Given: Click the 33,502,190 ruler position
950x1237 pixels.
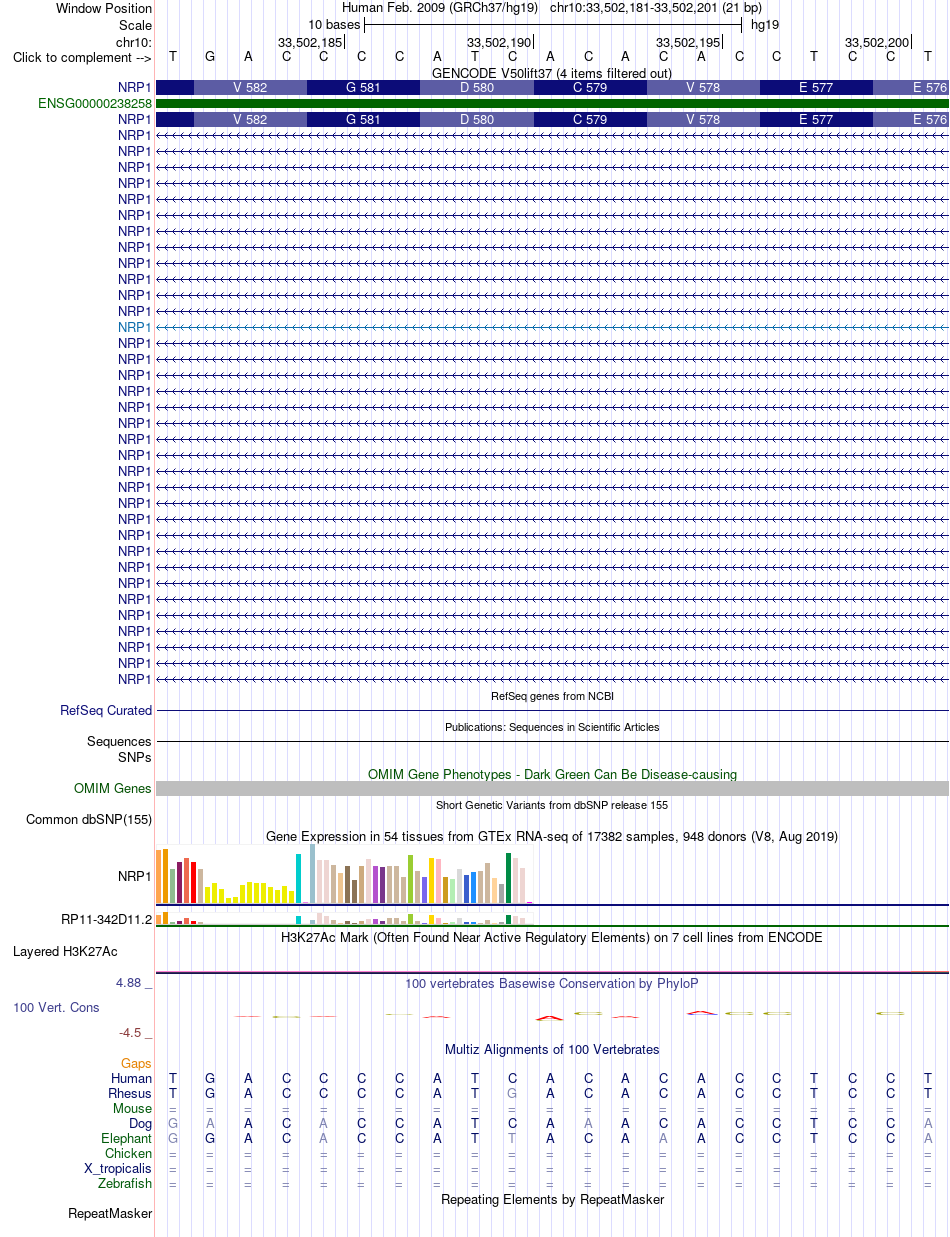Looking at the screenshot, I should (x=499, y=42).
